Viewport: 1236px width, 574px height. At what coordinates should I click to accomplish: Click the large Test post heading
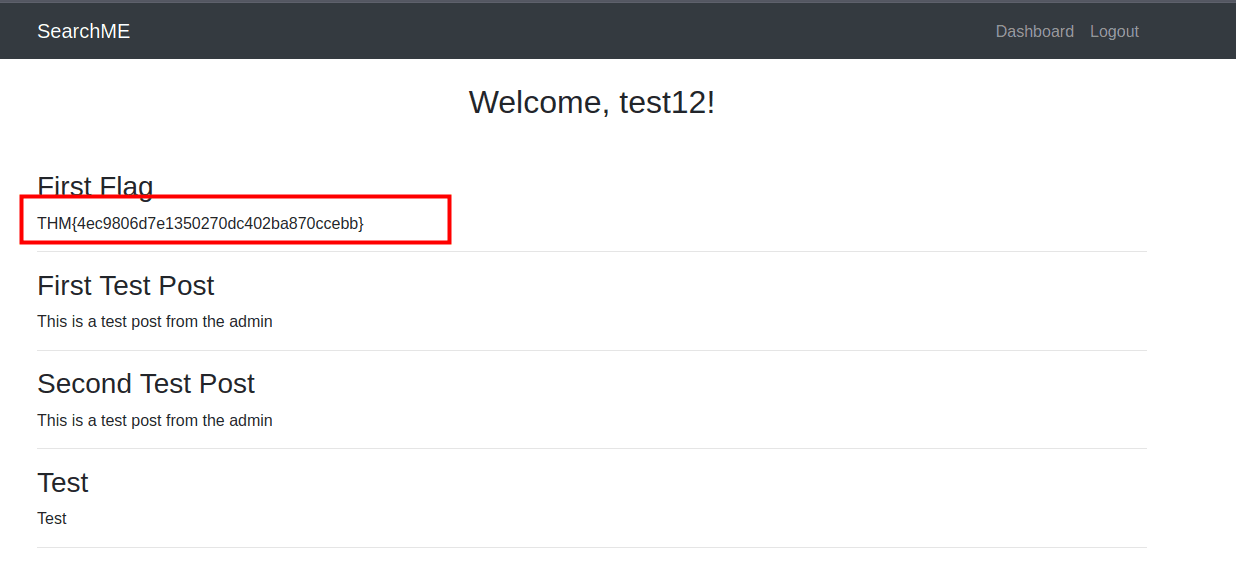click(62, 482)
